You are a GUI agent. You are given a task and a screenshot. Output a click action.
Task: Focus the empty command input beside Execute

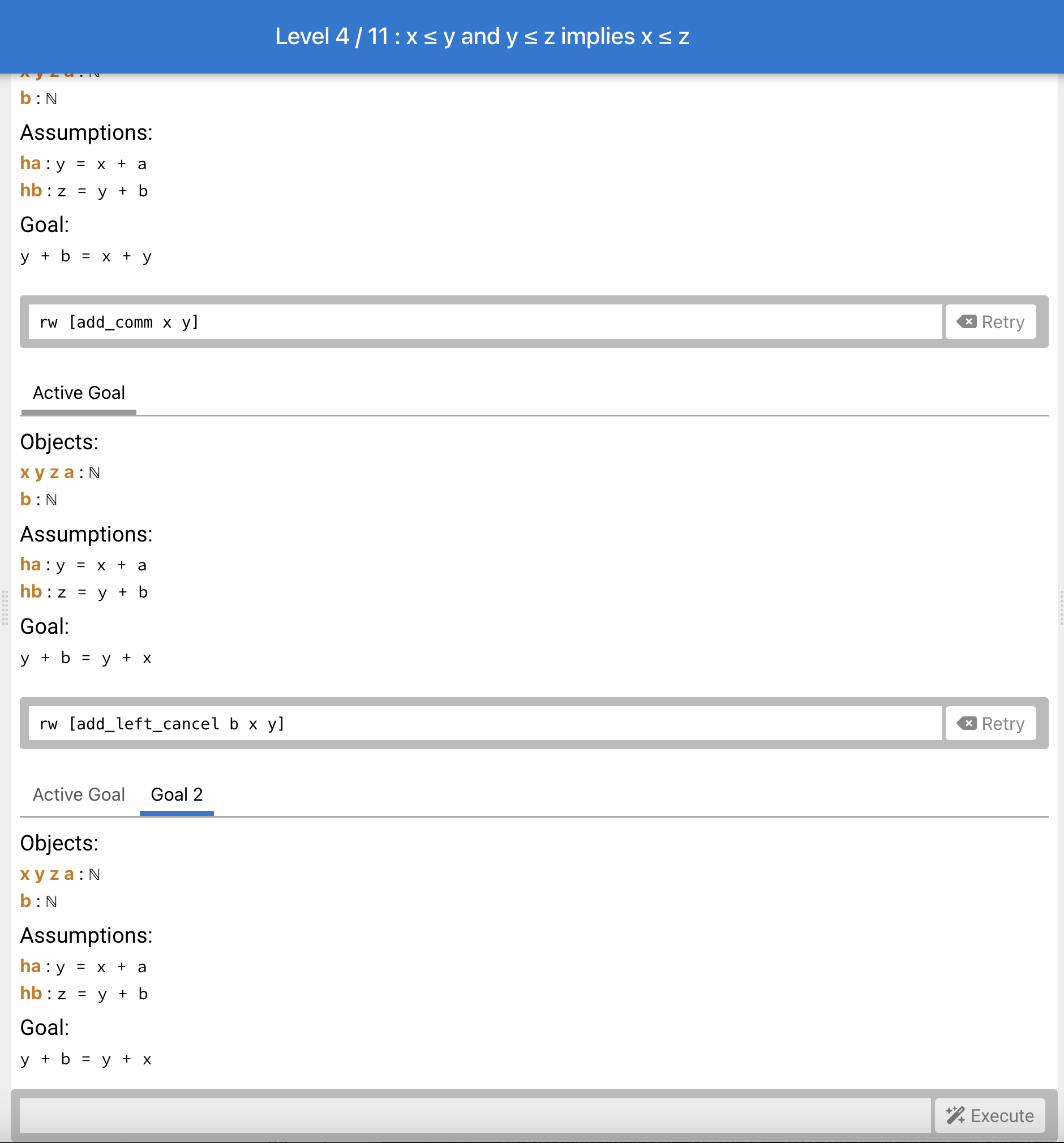(475, 1115)
